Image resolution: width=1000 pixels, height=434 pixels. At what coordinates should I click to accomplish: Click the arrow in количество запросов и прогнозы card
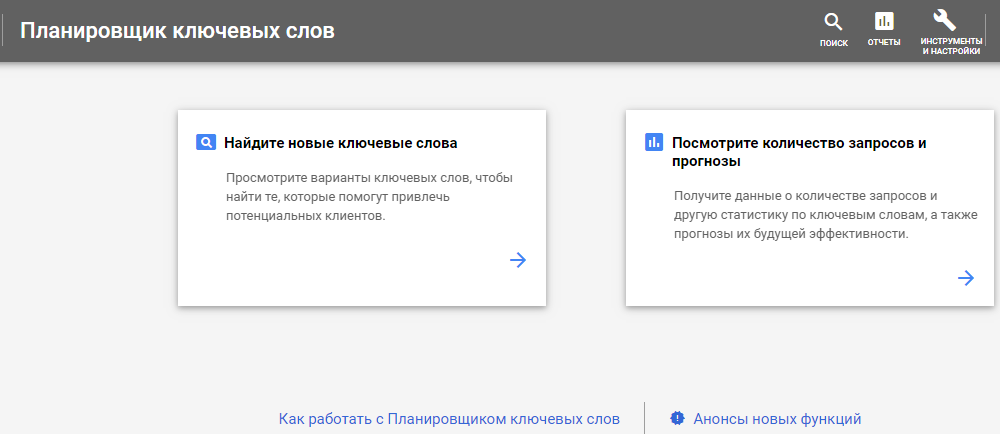[966, 278]
